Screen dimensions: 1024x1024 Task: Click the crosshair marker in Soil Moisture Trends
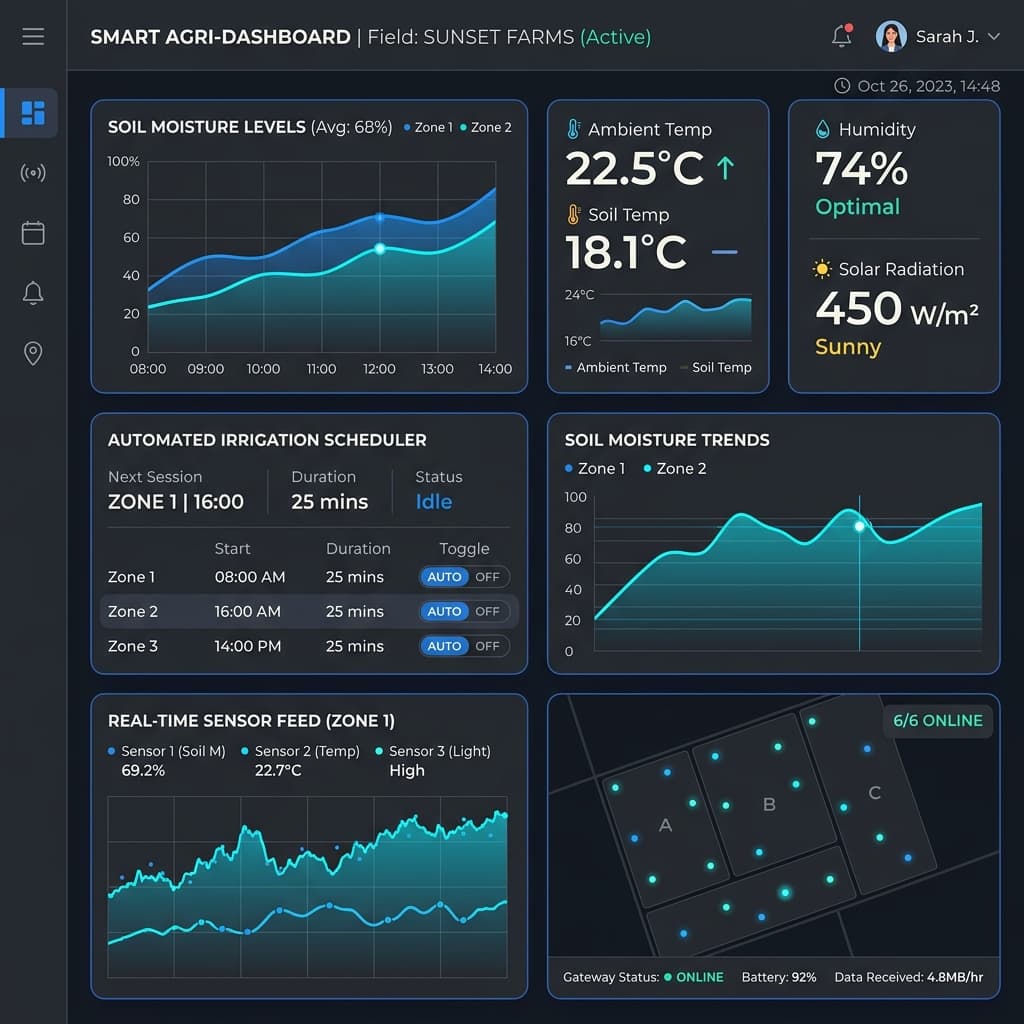[859, 526]
